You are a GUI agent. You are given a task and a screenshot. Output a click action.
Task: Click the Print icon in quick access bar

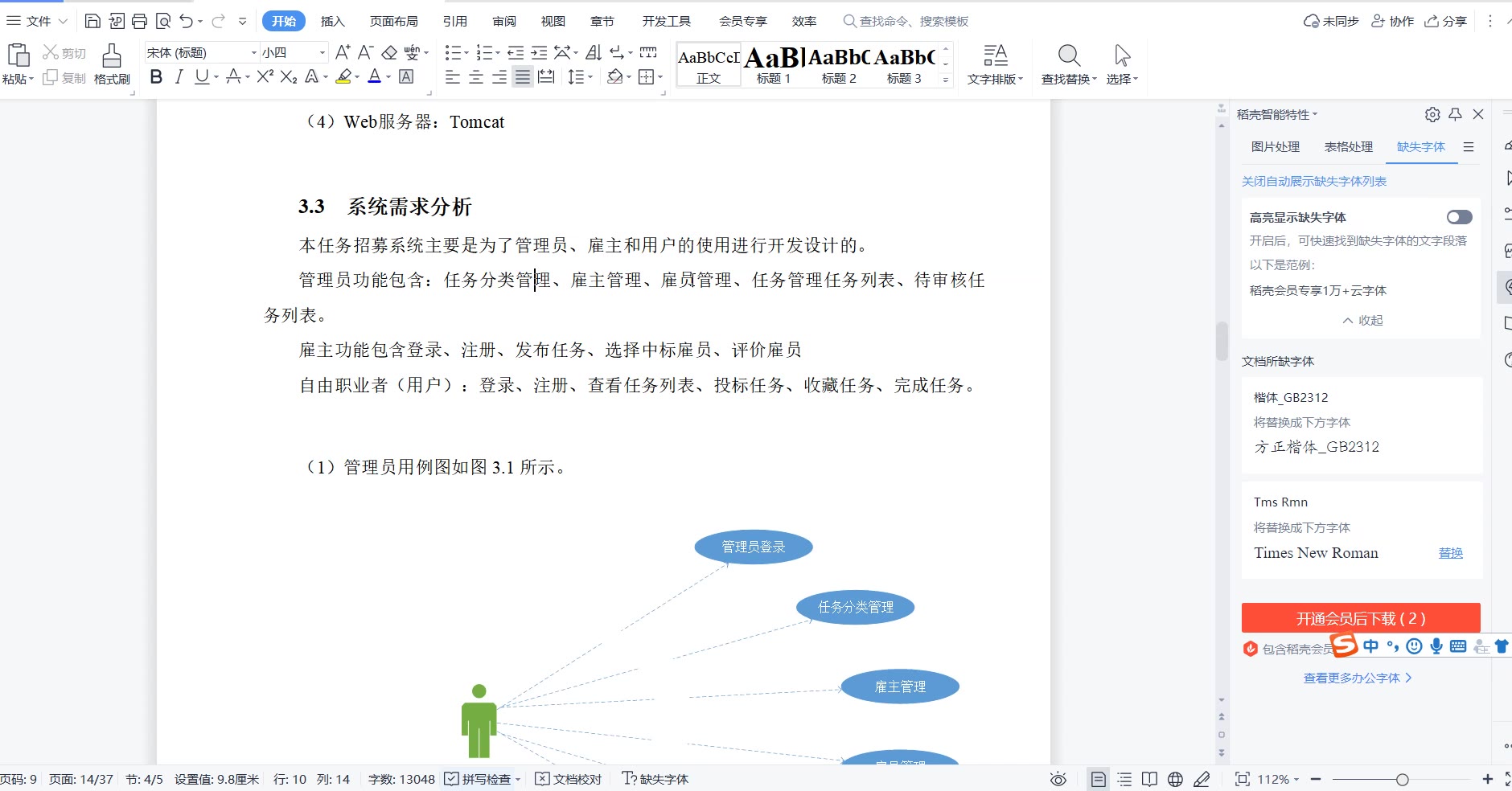pos(139,21)
